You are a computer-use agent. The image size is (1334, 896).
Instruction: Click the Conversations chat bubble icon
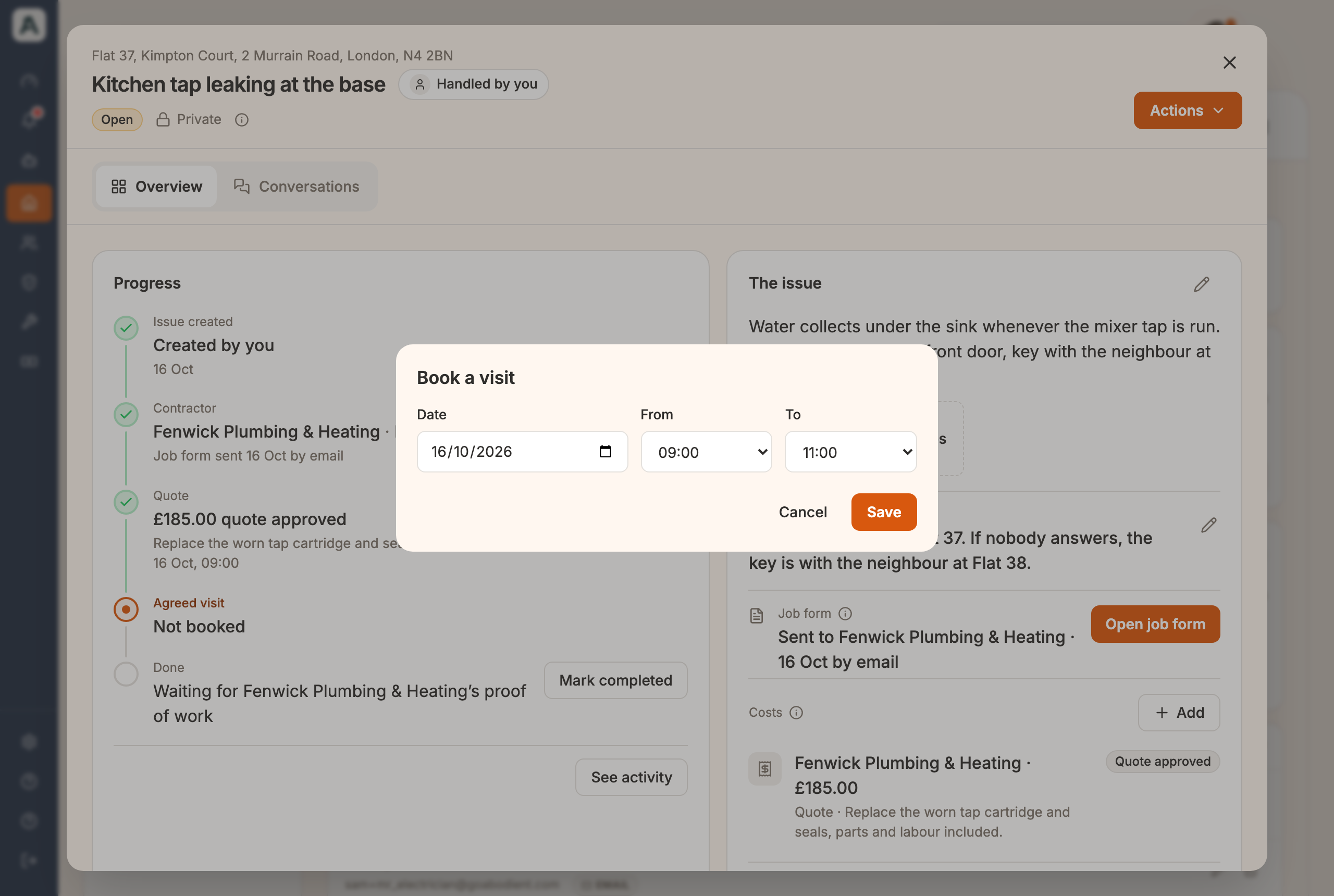(x=241, y=186)
